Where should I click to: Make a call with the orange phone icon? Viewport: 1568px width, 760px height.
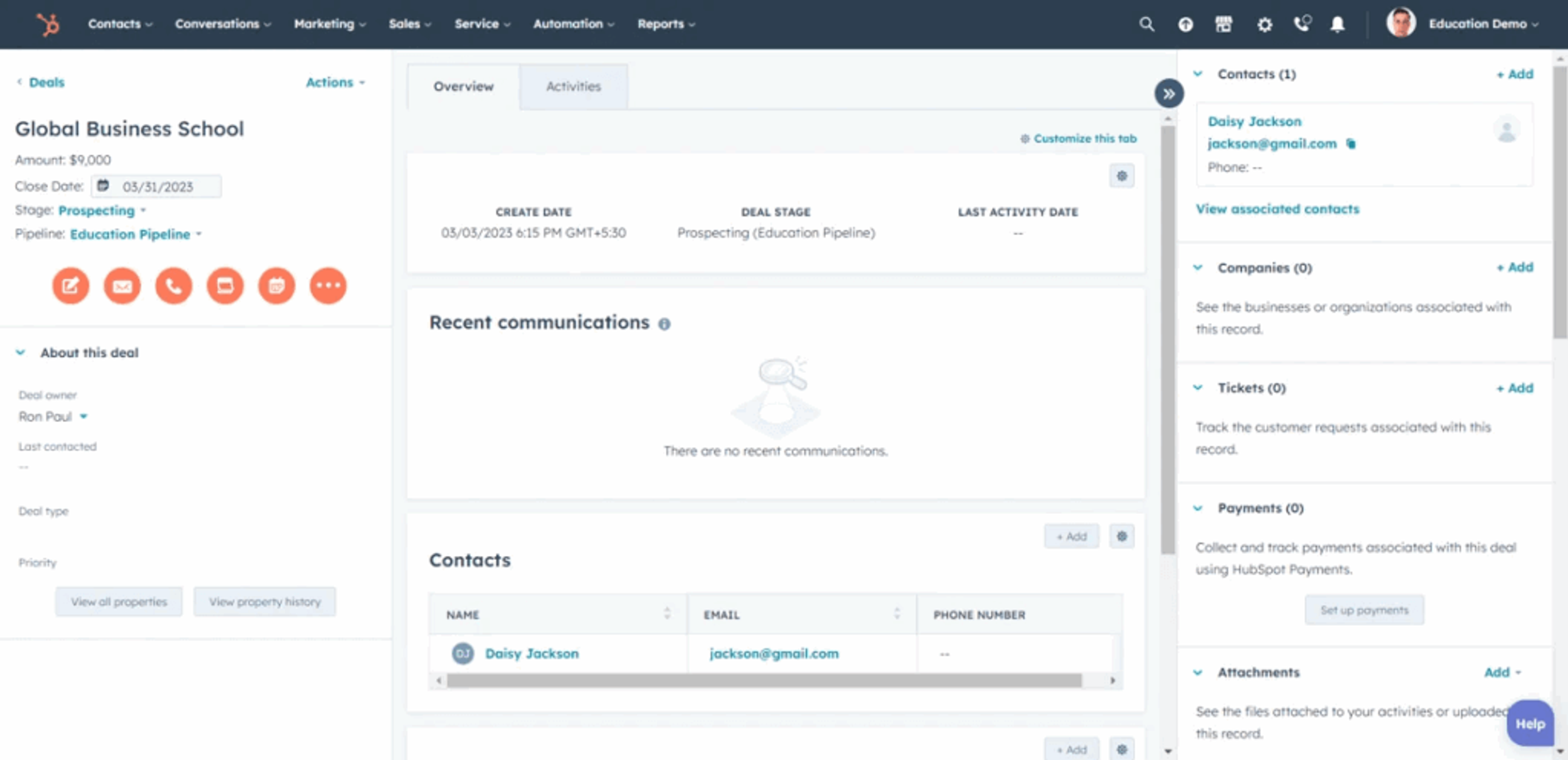pyautogui.click(x=174, y=286)
